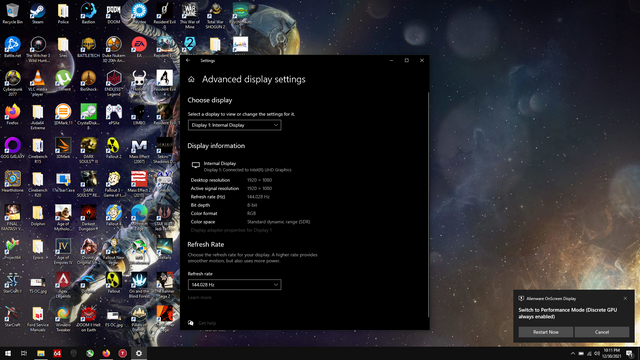Select the Hearthstone desktop icon
Viewport: 640px width, 360px height.
tap(12, 182)
